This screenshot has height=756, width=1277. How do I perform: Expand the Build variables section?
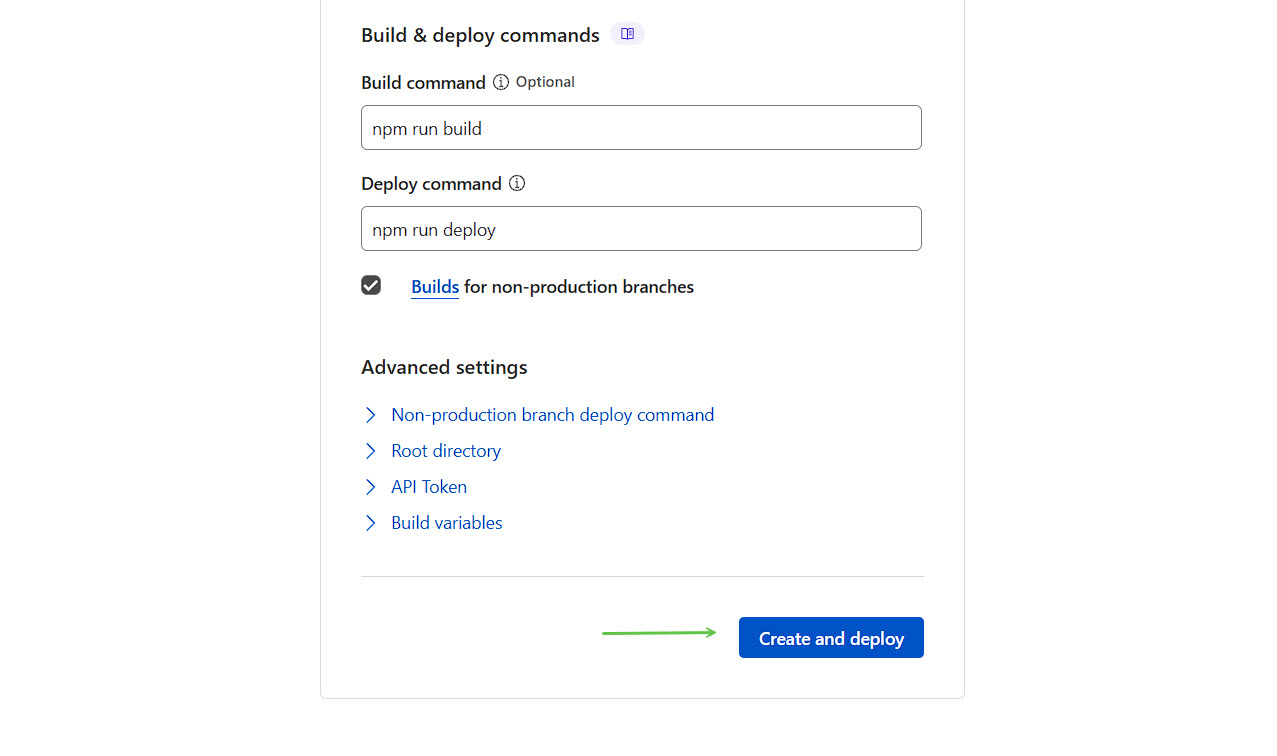(x=447, y=523)
